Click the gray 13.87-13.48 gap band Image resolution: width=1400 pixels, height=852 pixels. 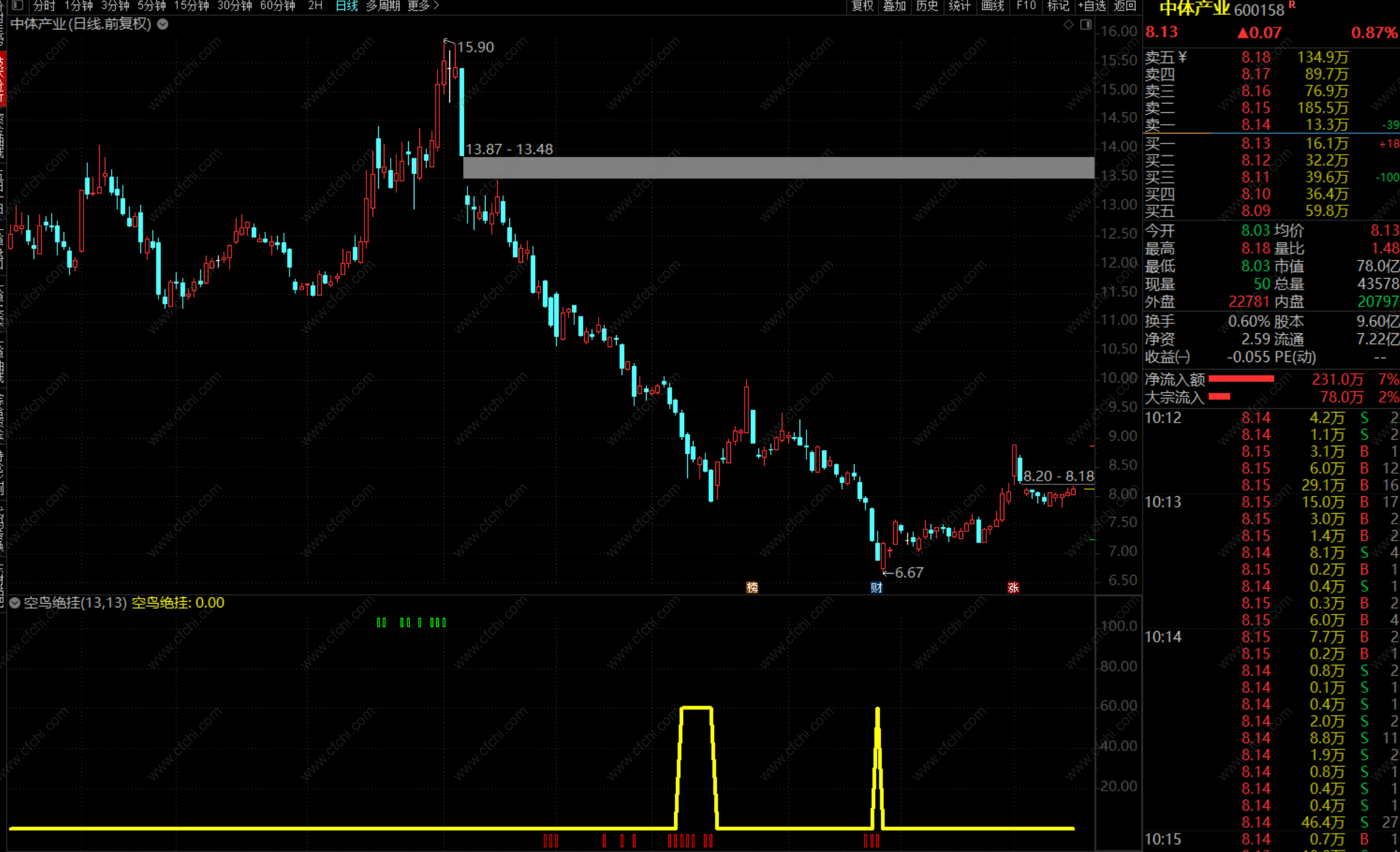[x=778, y=167]
